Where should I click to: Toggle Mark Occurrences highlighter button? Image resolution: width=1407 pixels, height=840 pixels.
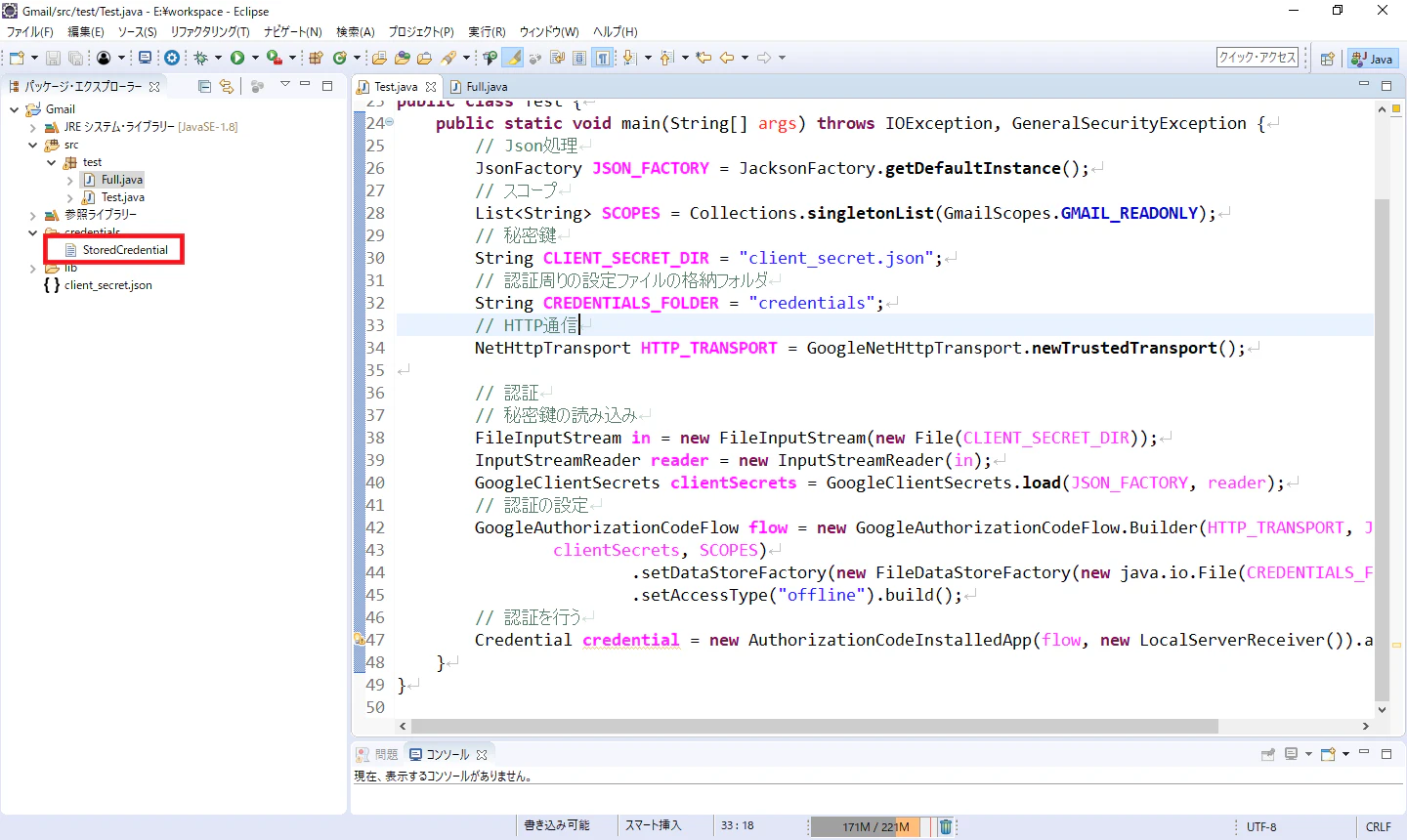515,58
